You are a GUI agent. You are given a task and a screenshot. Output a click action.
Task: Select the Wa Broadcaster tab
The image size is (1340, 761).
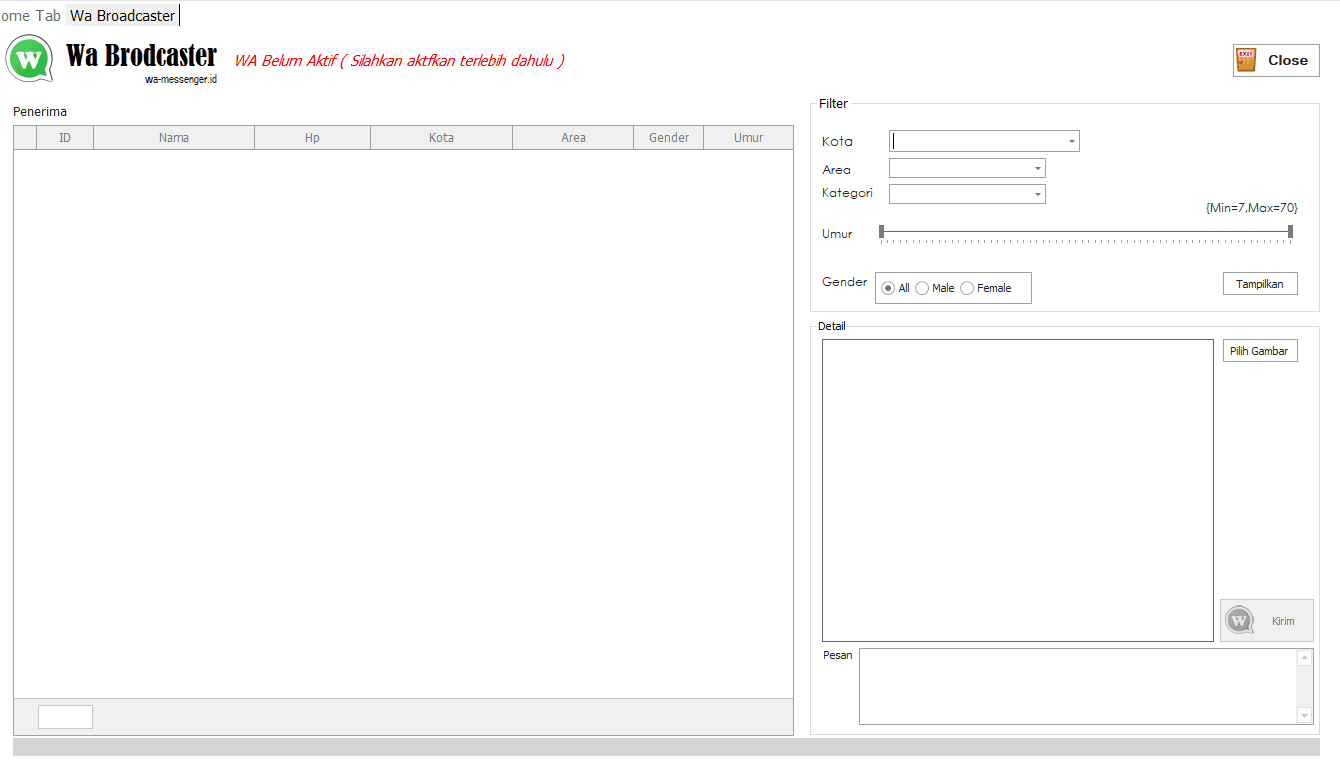122,16
